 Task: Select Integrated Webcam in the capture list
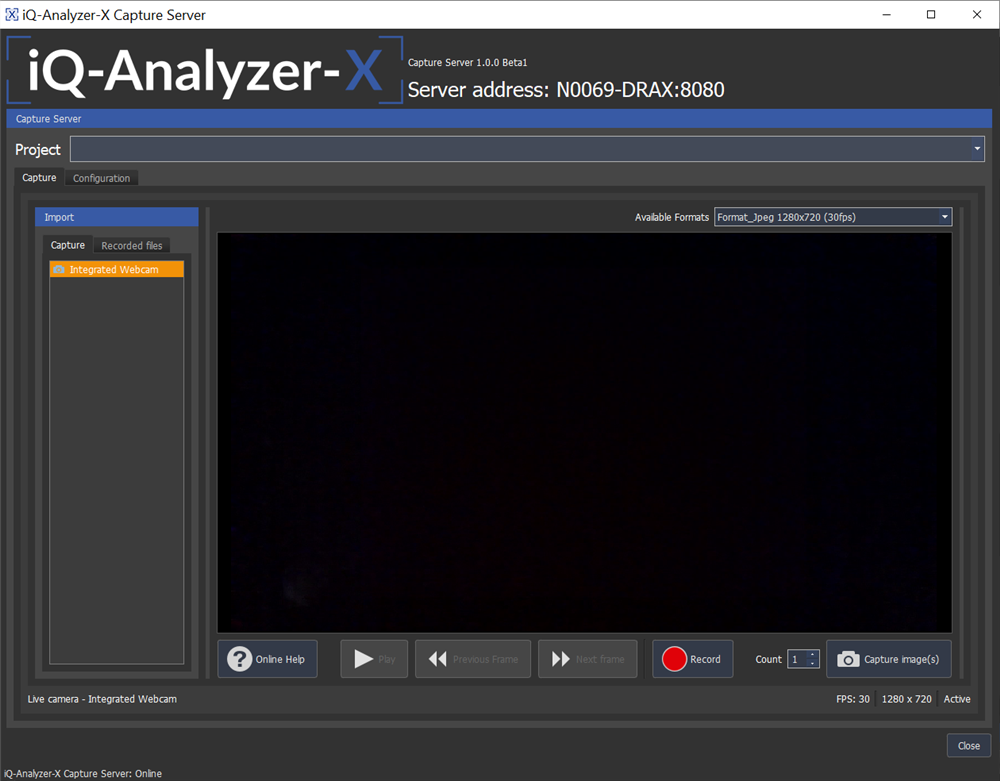pyautogui.click(x=117, y=270)
